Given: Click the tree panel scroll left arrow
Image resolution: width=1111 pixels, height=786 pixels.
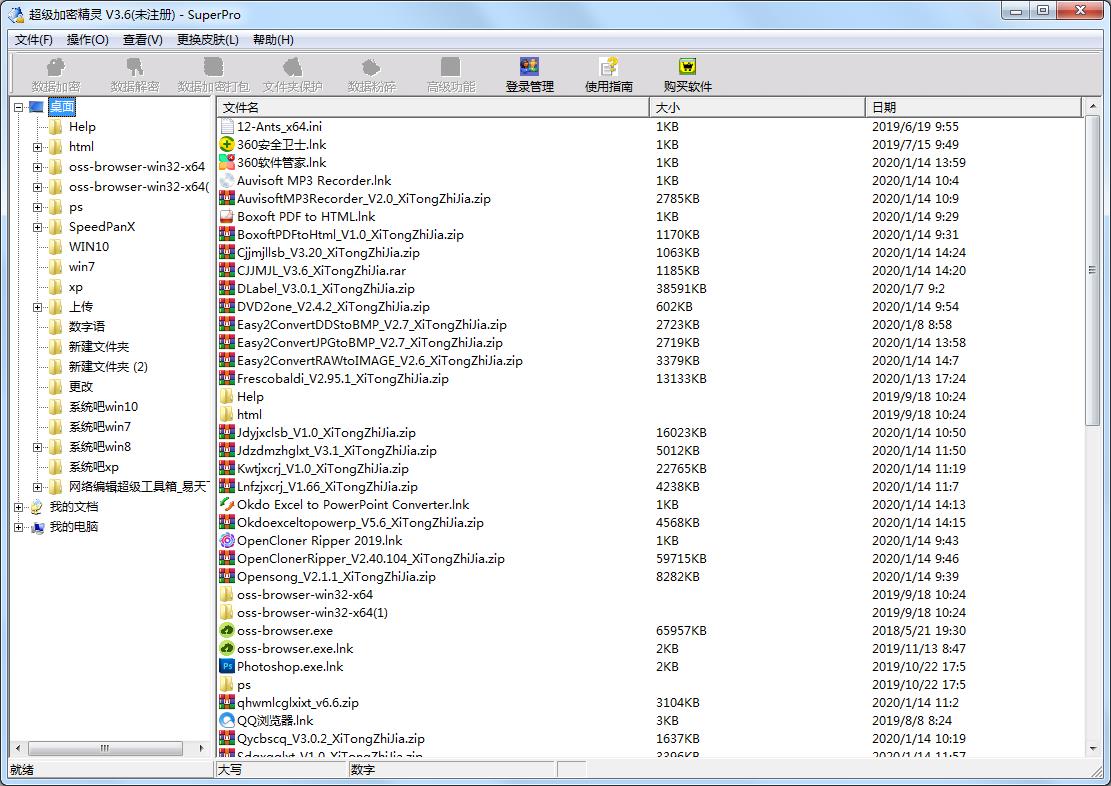Looking at the screenshot, I should tap(18, 748).
